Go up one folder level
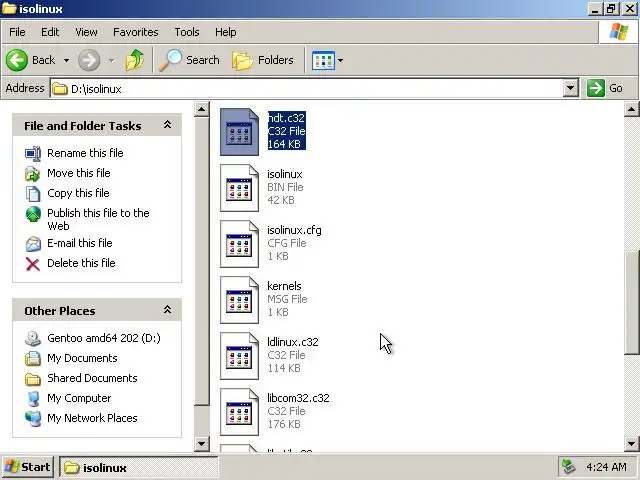640x480 pixels. click(x=135, y=60)
